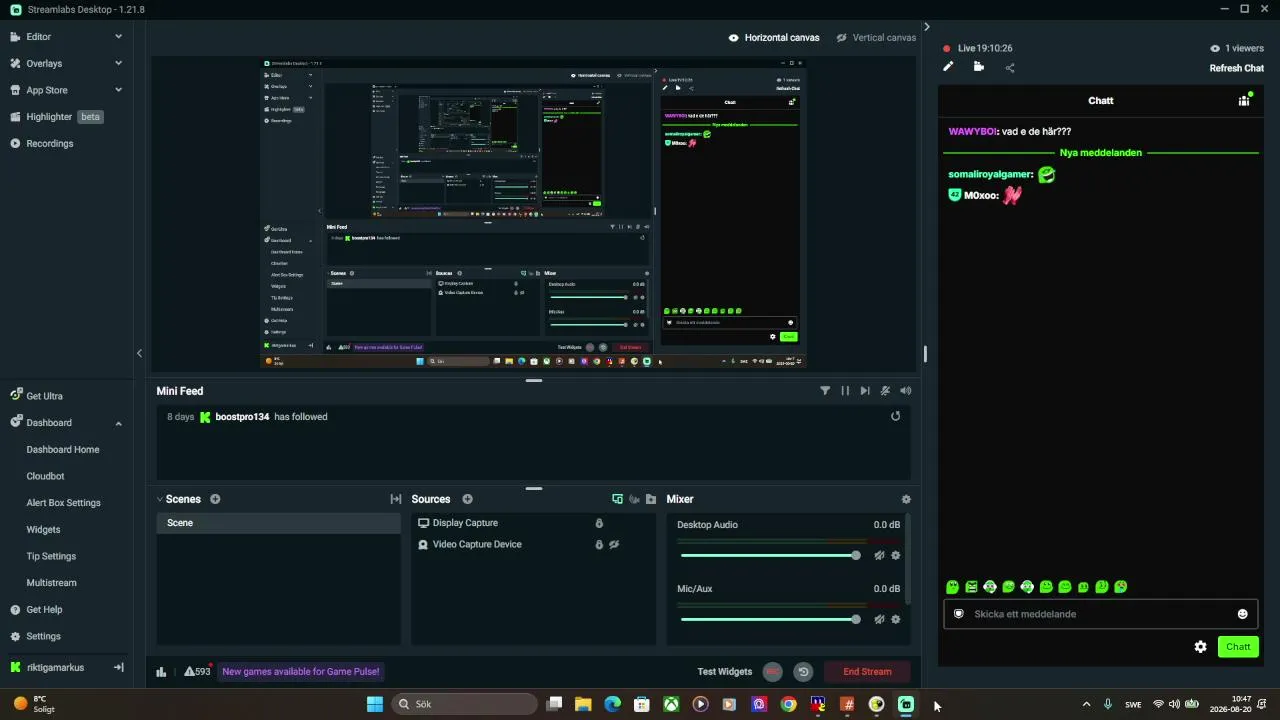The image size is (1280, 720).
Task: Mute Desktop Audio in the mixer
Action: pyautogui.click(x=879, y=555)
